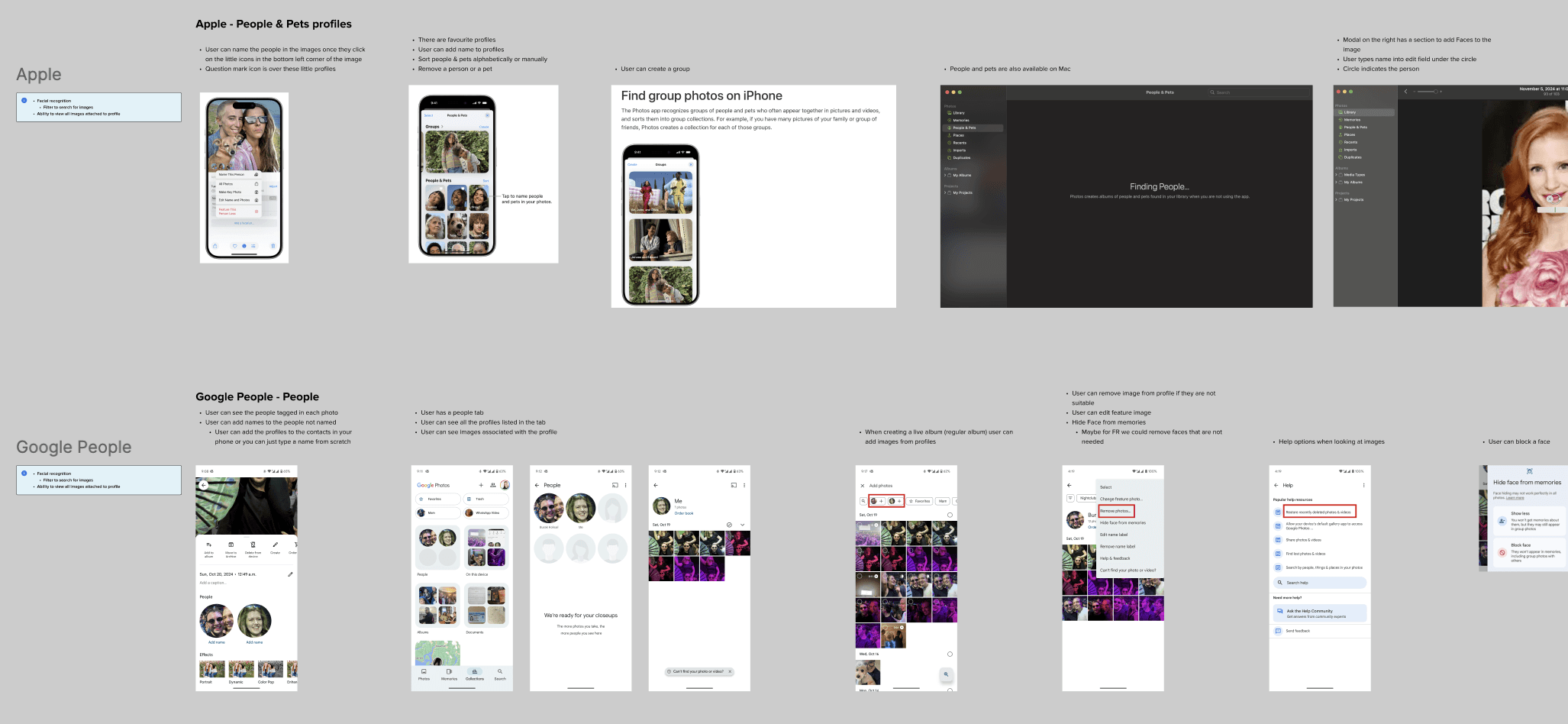Dismiss Can't find your photo chip with X
Screen dimensions: 1568x724
click(x=730, y=672)
